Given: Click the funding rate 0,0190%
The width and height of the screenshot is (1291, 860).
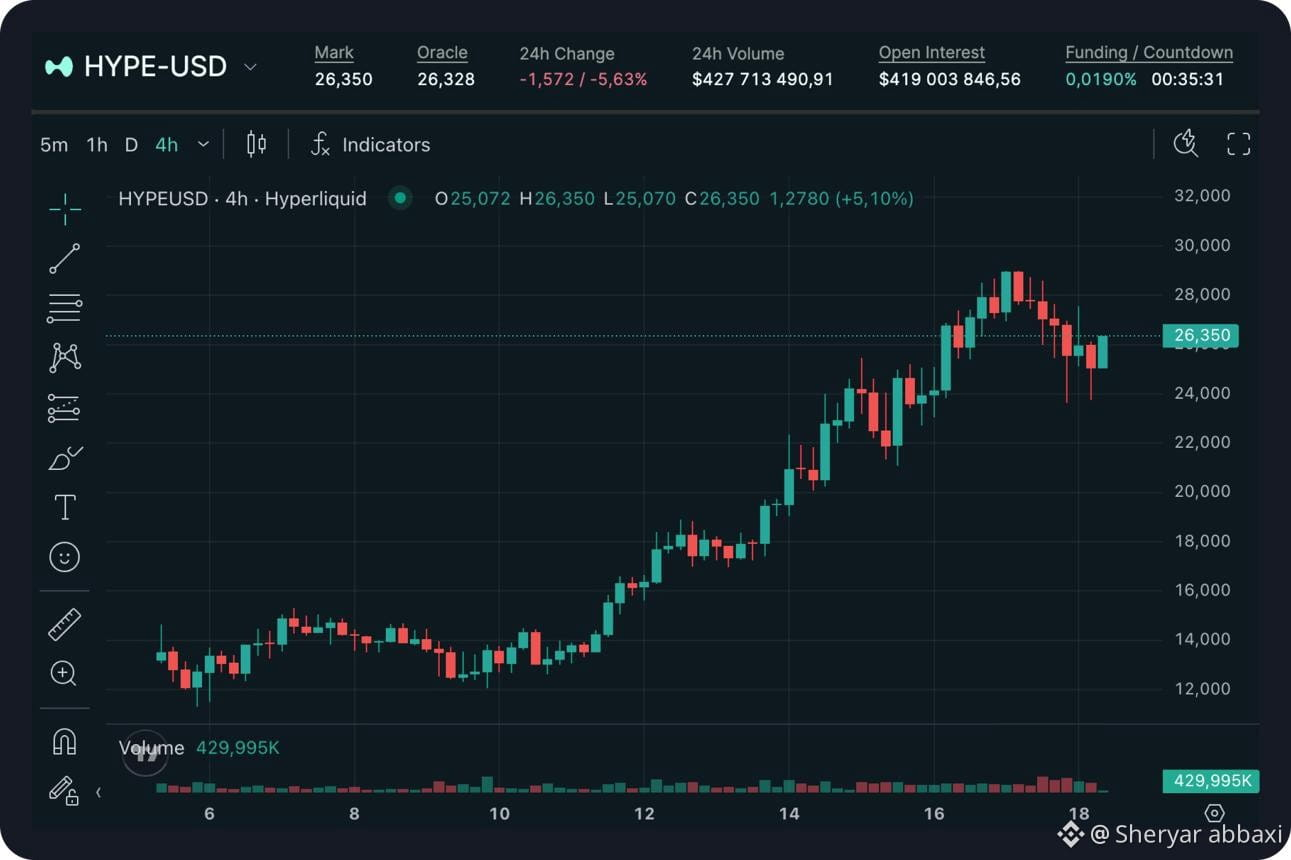Looking at the screenshot, I should [1100, 79].
